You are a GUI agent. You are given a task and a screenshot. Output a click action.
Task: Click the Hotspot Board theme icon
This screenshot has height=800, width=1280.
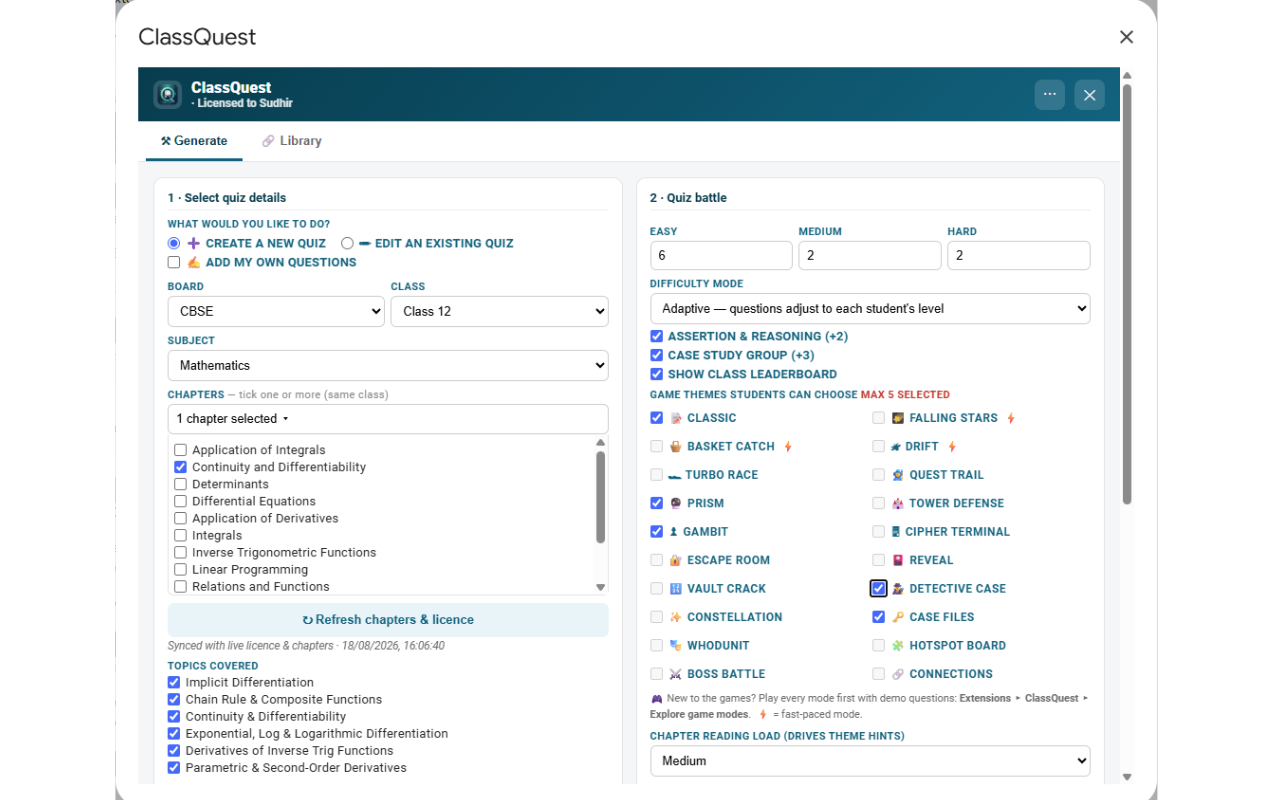[x=898, y=646]
